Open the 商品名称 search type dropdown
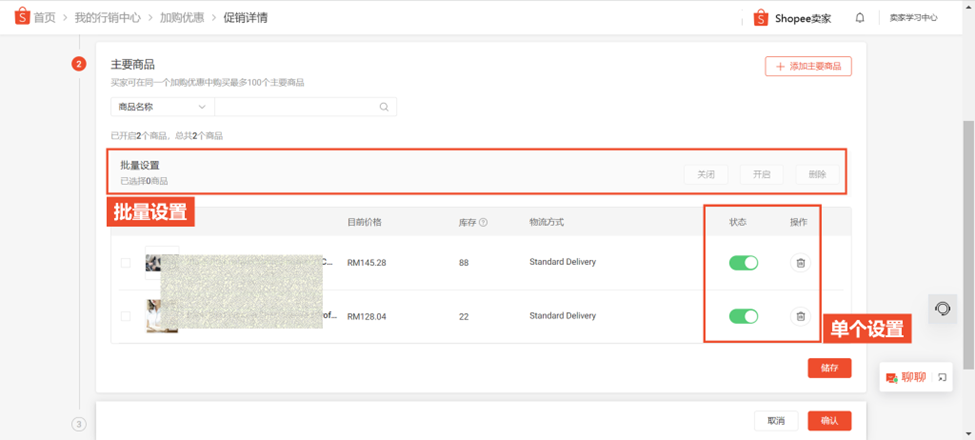The image size is (975, 440). pyautogui.click(x=162, y=107)
